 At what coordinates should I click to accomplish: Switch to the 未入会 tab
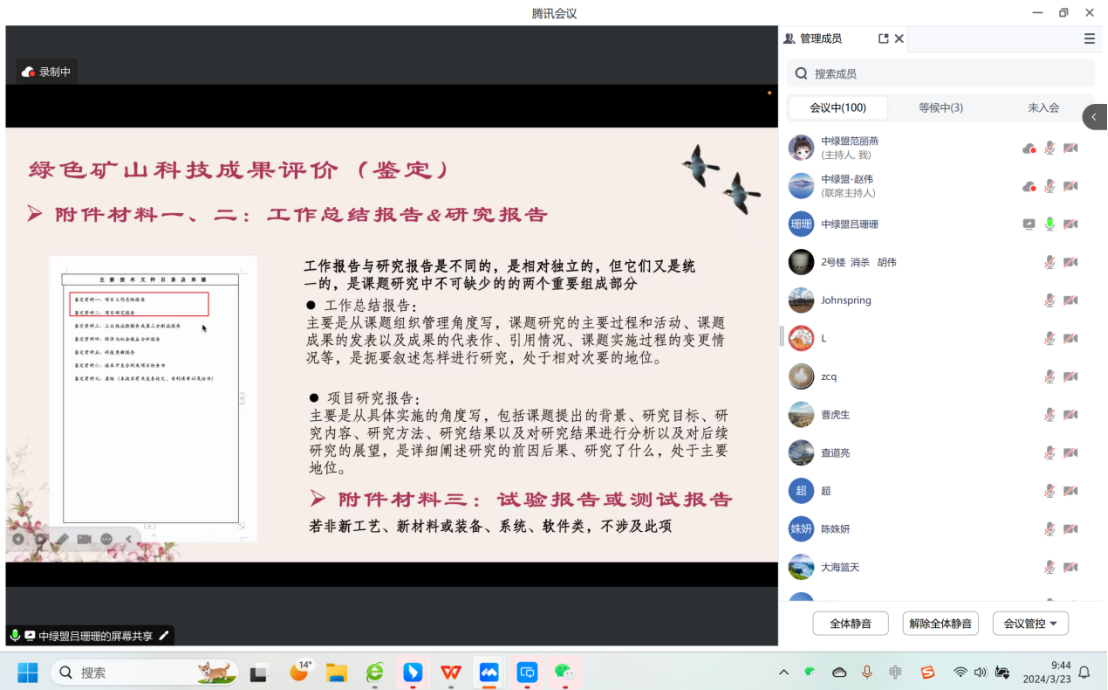1043,107
